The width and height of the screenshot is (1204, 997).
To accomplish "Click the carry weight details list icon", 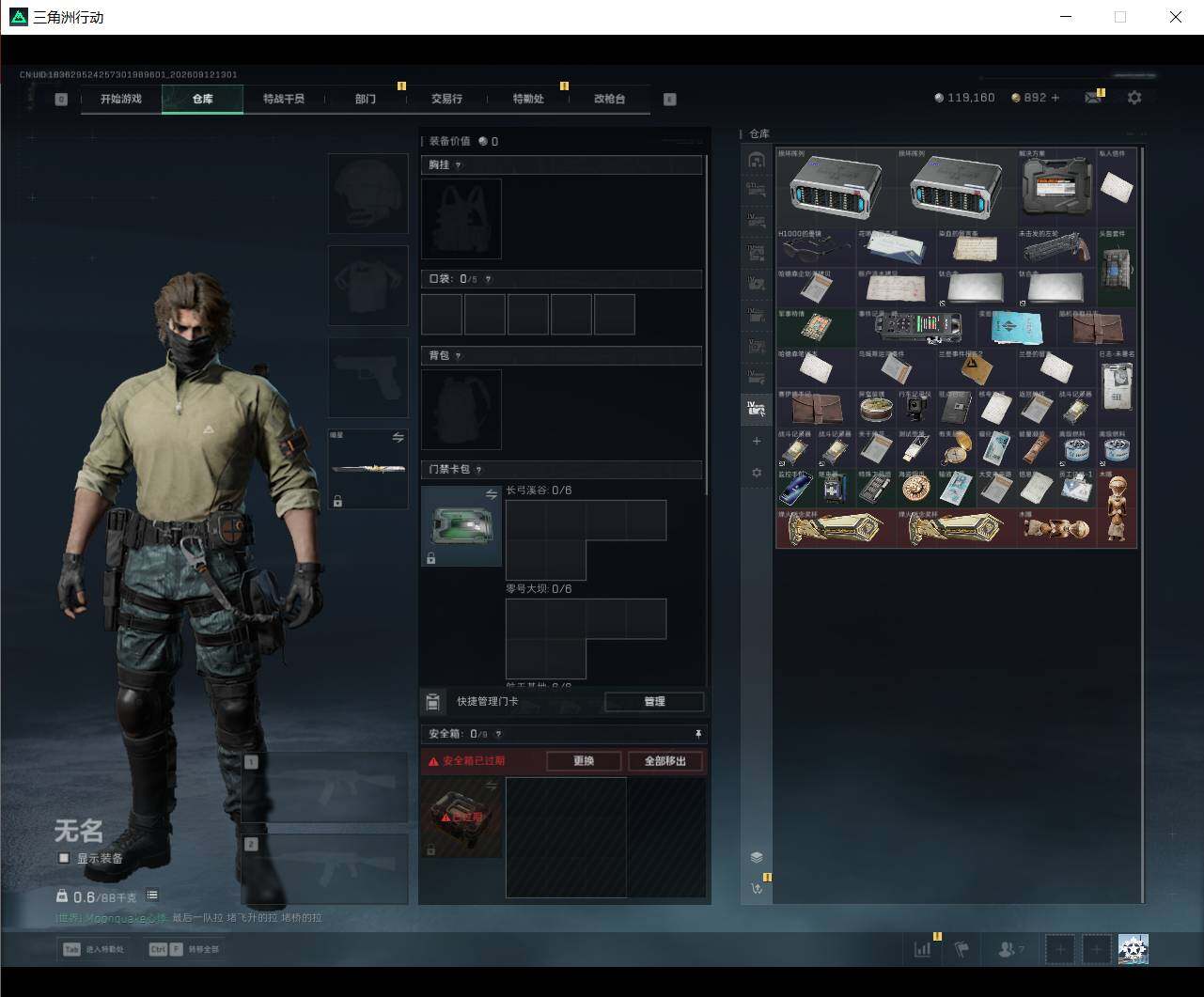I will point(152,896).
